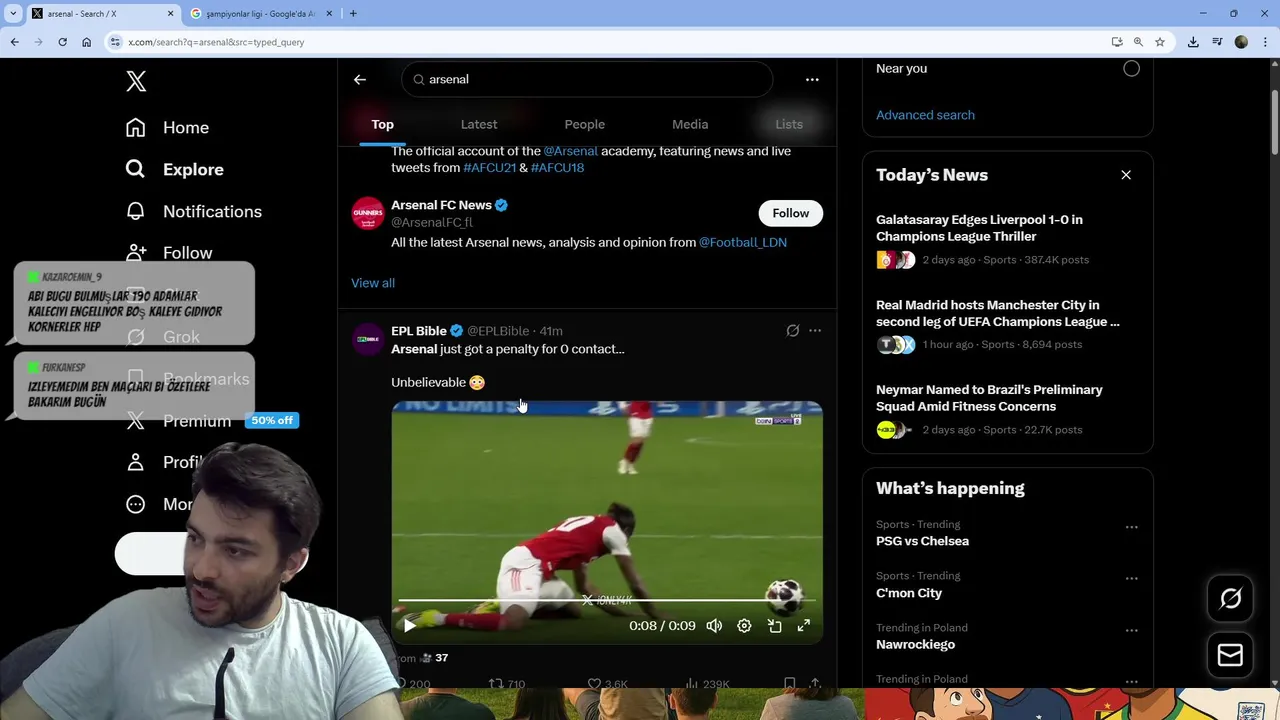Open EPL Bible profile name

(419, 331)
